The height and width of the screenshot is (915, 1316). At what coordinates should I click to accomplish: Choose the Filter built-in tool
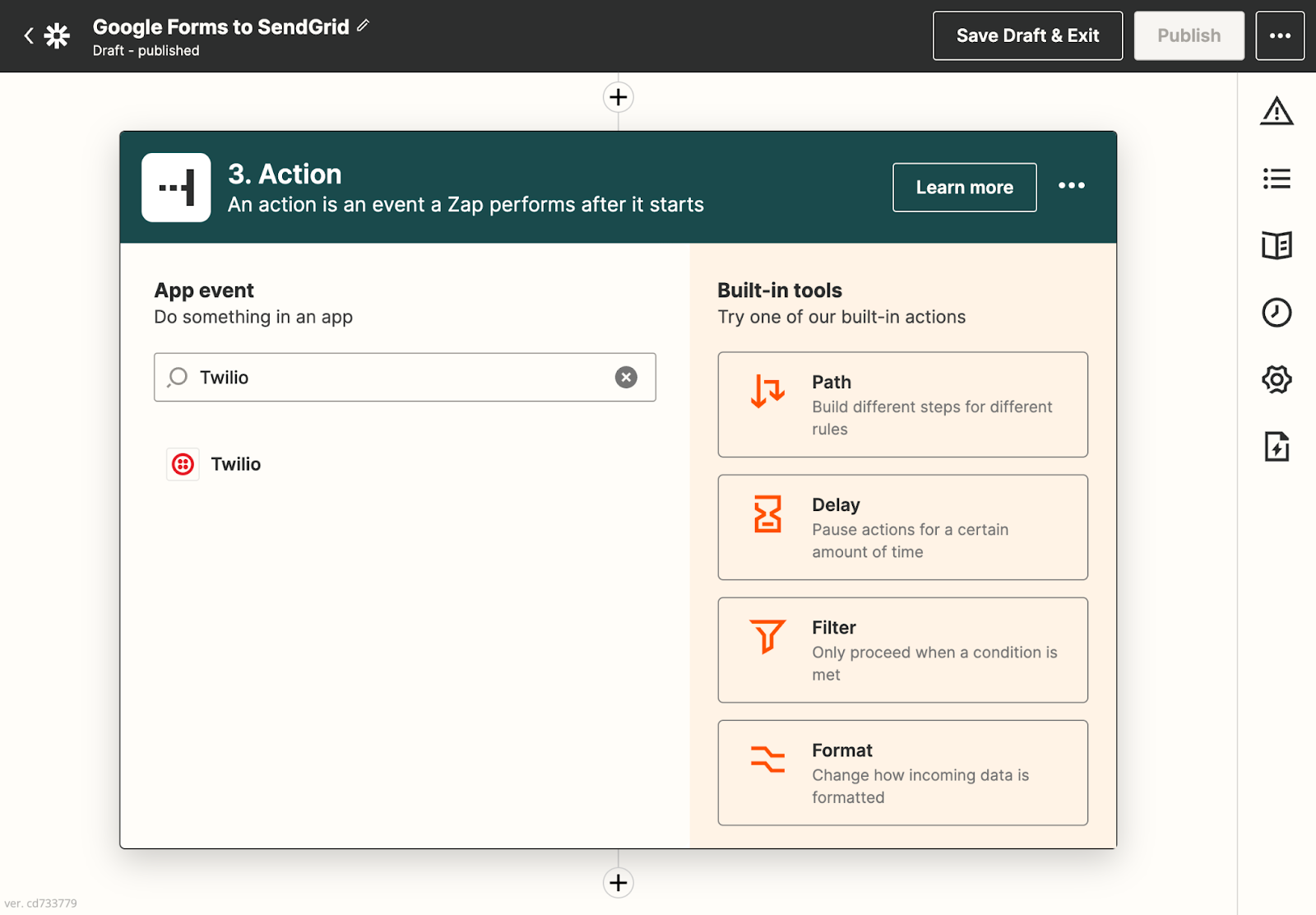pos(902,650)
